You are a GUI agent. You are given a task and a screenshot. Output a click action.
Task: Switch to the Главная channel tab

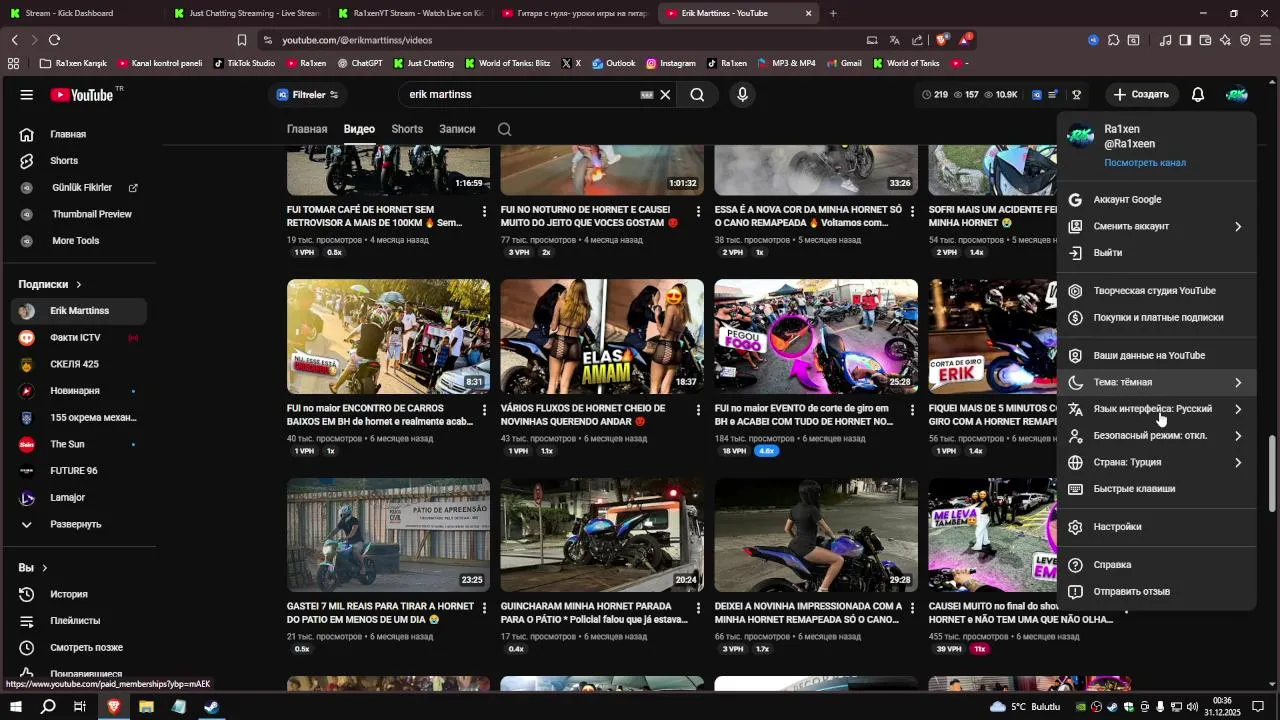(x=307, y=129)
